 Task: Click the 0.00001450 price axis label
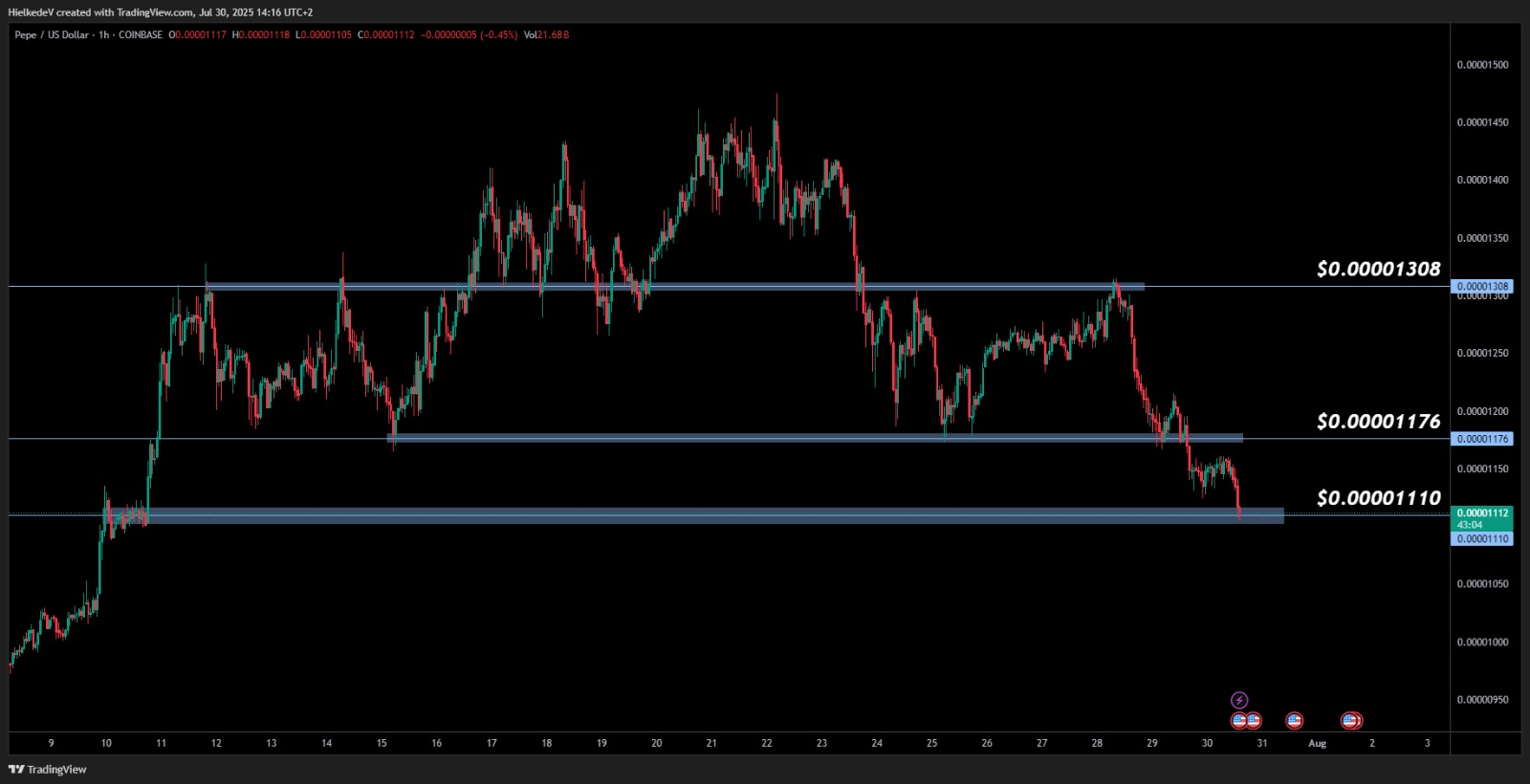click(x=1482, y=122)
